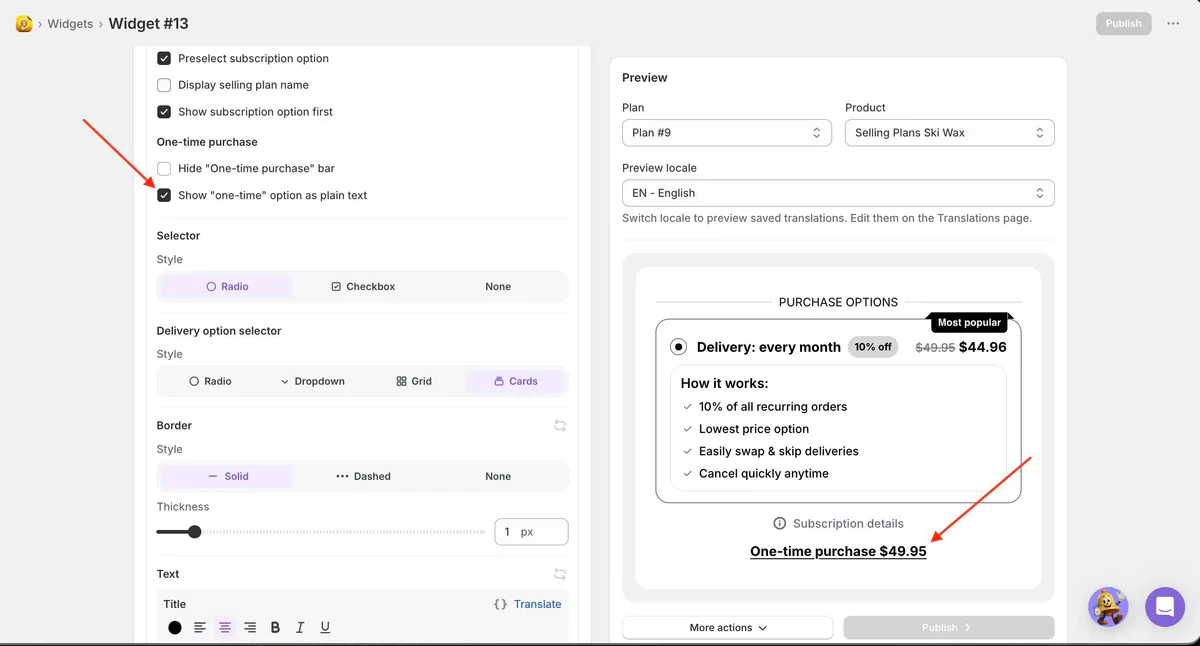Open the Plan dropdown showing Plan #9

pos(727,132)
